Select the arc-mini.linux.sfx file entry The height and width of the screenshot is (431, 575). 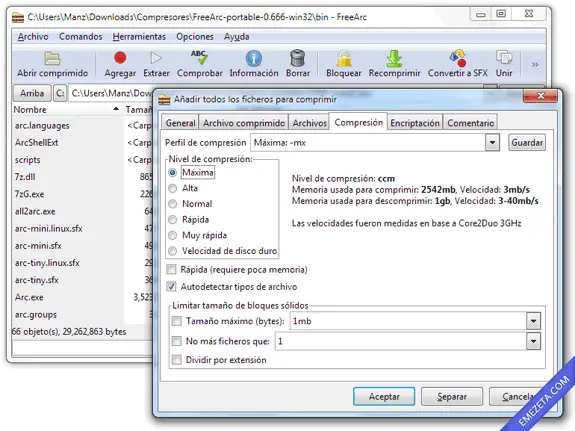coord(49,229)
